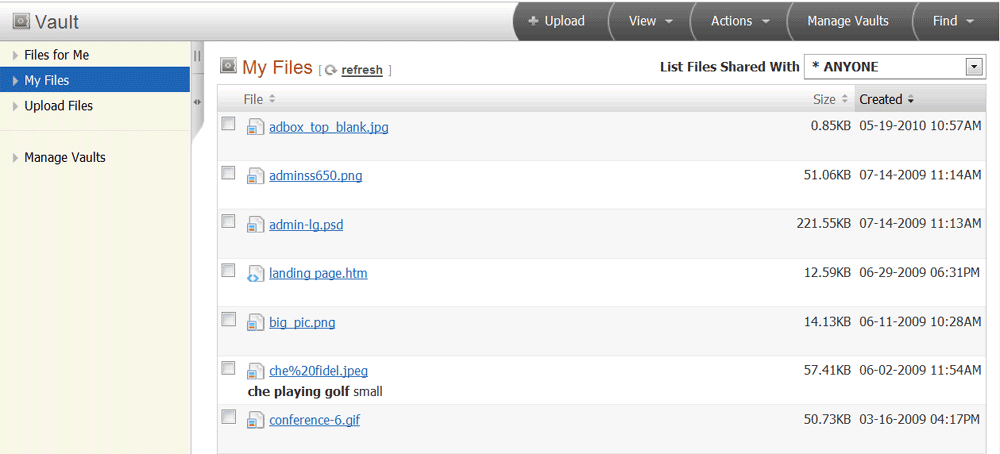Click the 50.73KB size value
Screen dimensions: 1000x454
point(827,420)
